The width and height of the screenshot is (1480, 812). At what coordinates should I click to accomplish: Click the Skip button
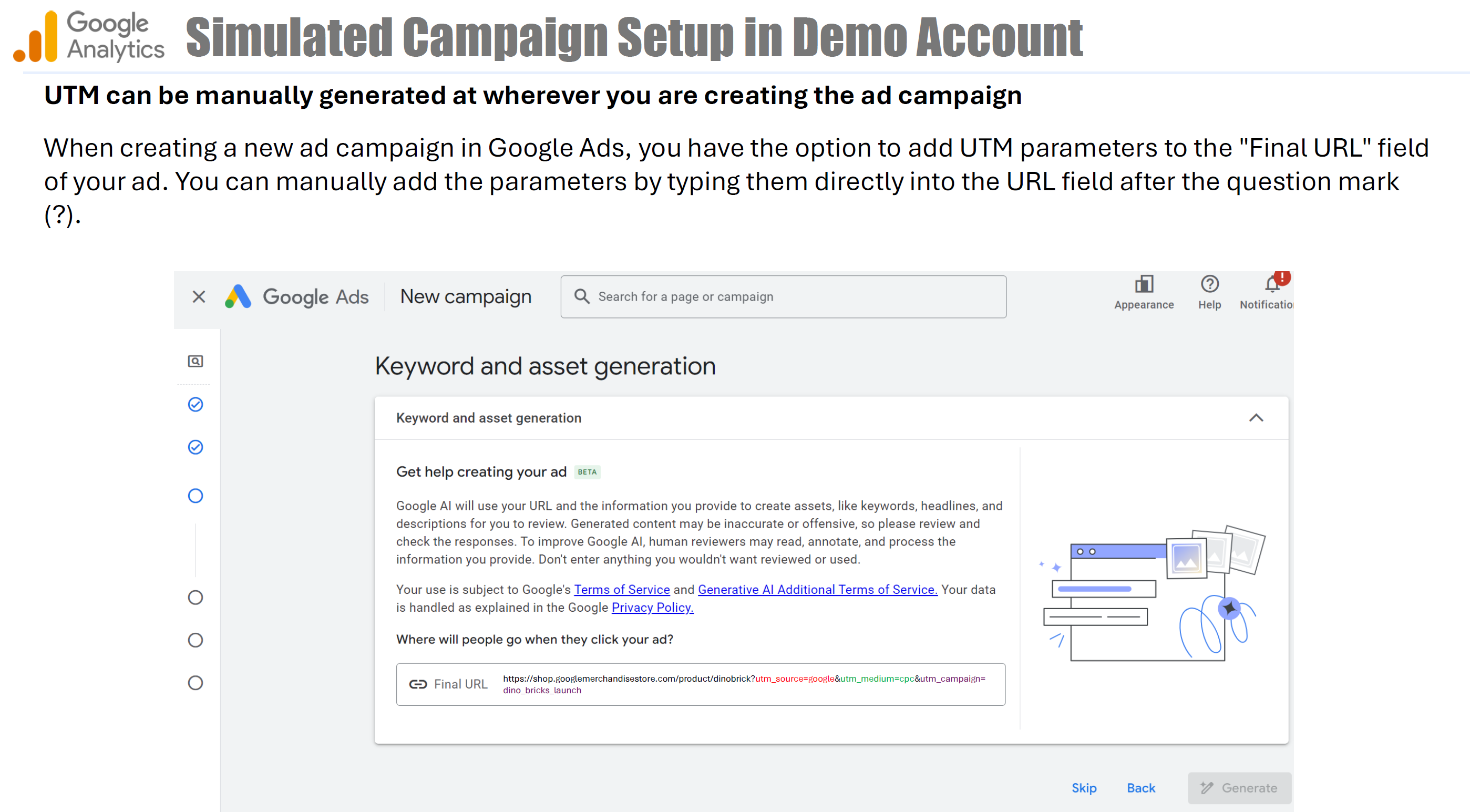1084,788
